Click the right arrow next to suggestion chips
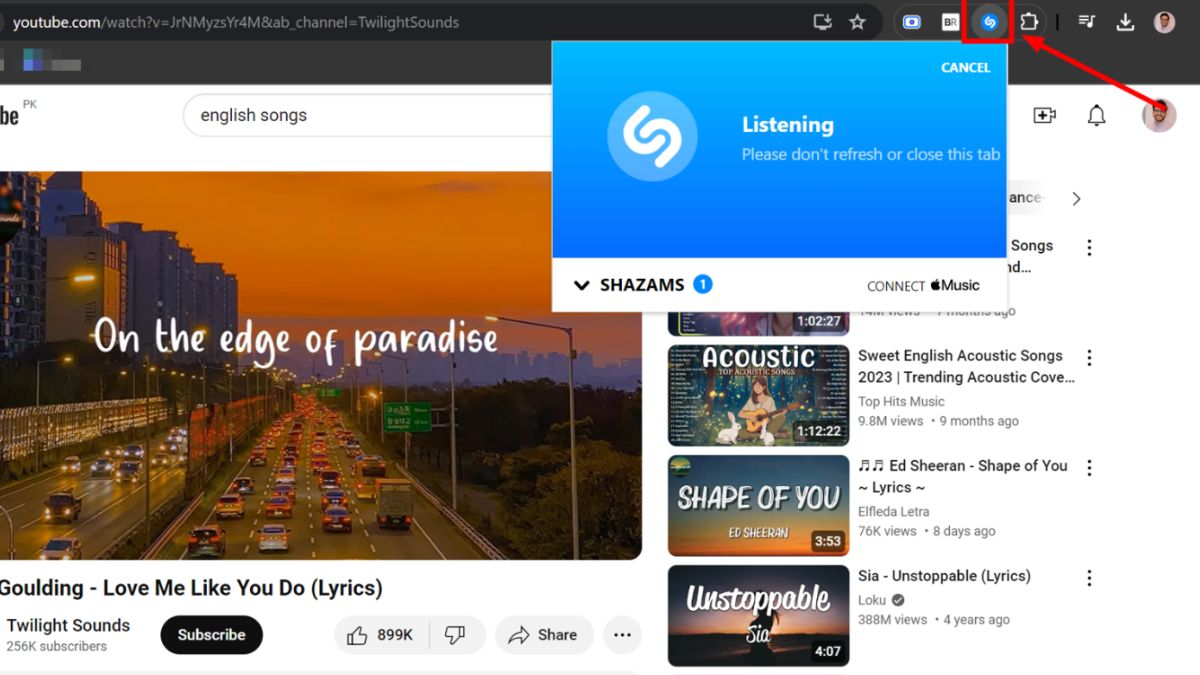This screenshot has height=675, width=1200. (x=1076, y=198)
